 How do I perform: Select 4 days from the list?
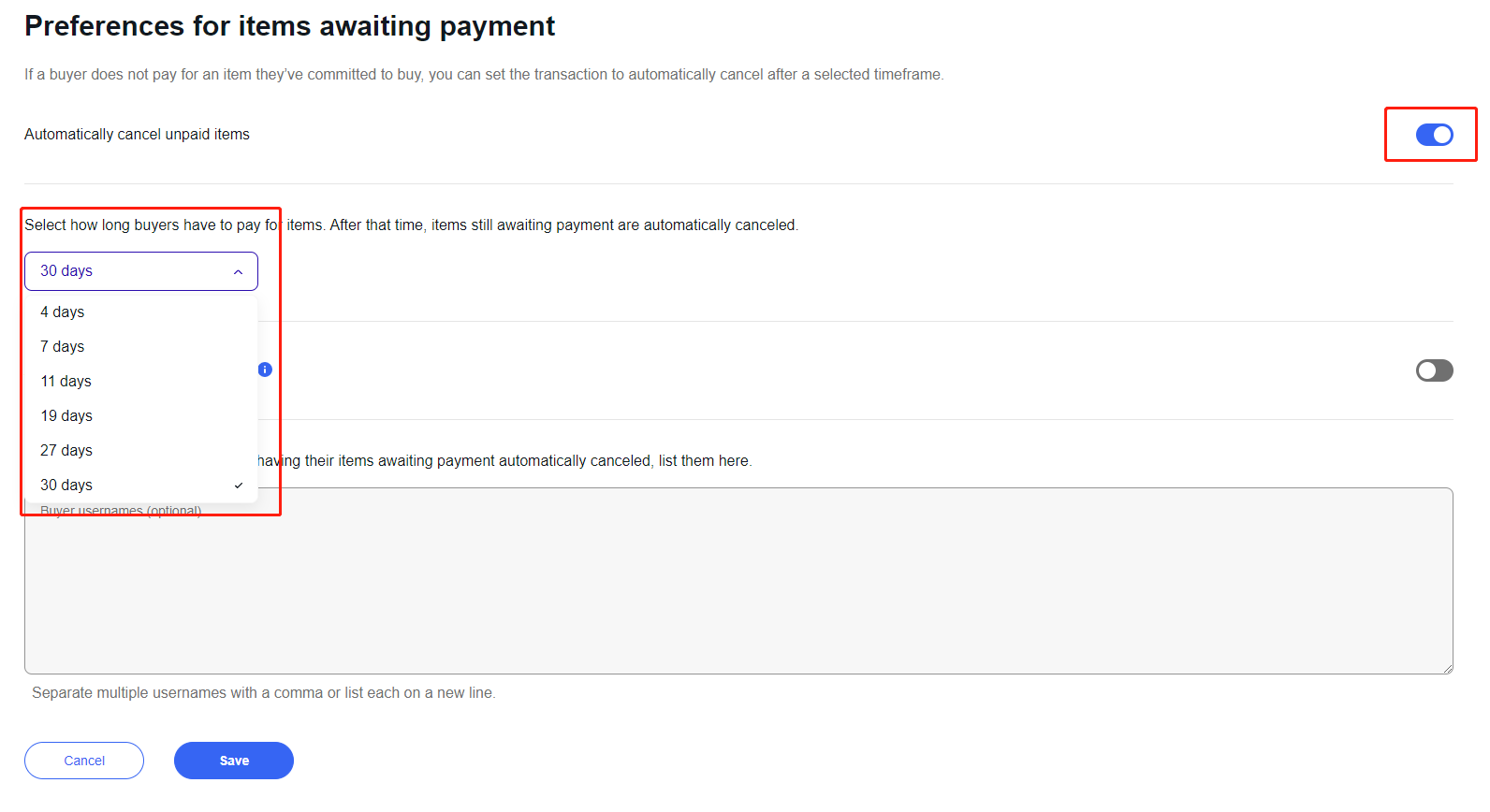tap(63, 312)
